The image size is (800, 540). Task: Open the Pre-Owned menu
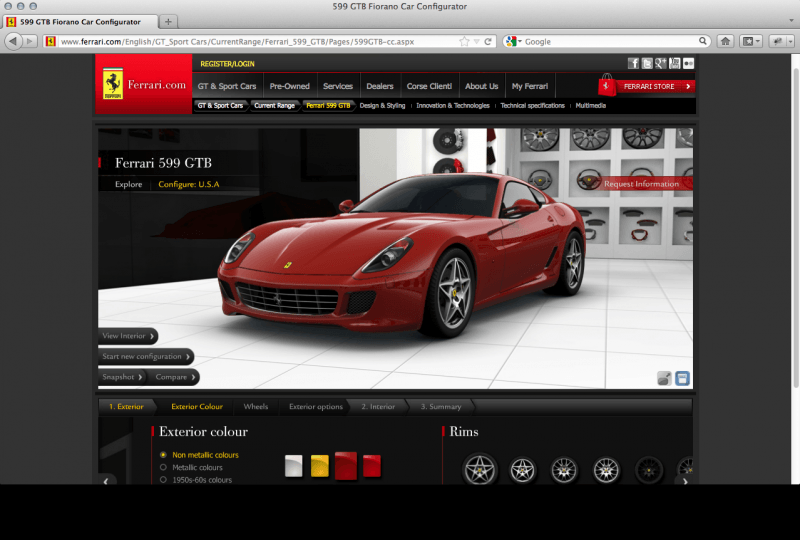coord(290,86)
